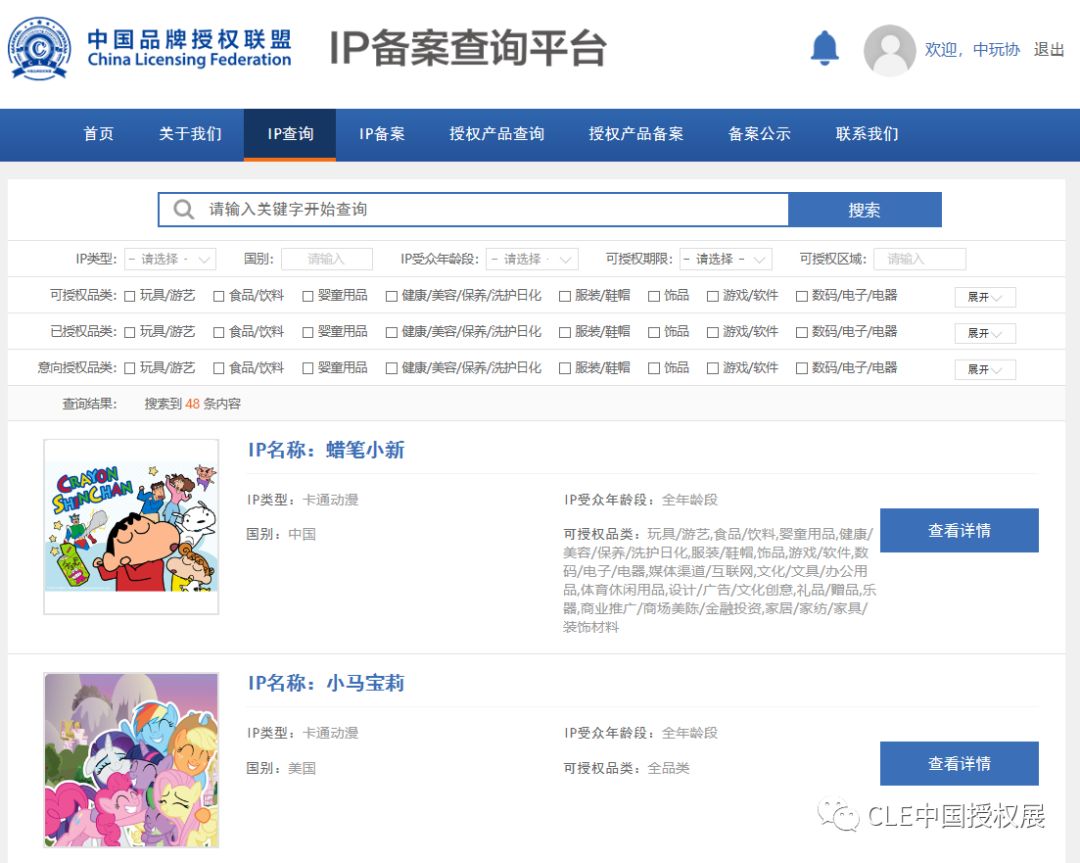Image resolution: width=1080 pixels, height=863 pixels.
Task: Click the 可授权区域 input field
Action: click(920, 259)
